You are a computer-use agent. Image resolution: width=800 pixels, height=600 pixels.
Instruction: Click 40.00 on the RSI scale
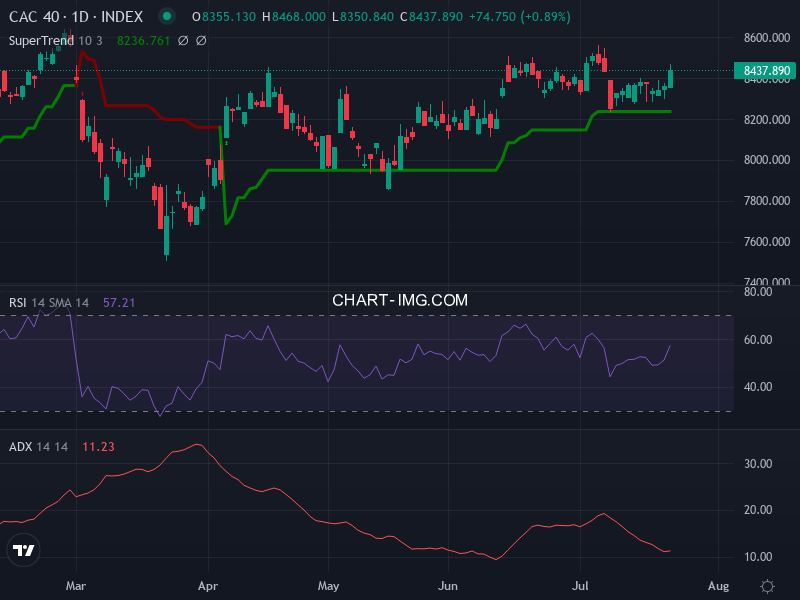pyautogui.click(x=758, y=387)
